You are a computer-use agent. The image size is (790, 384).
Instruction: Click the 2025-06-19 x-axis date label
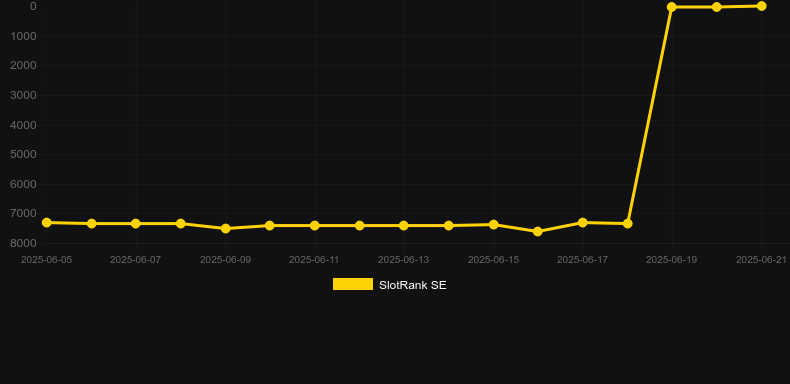(672, 260)
